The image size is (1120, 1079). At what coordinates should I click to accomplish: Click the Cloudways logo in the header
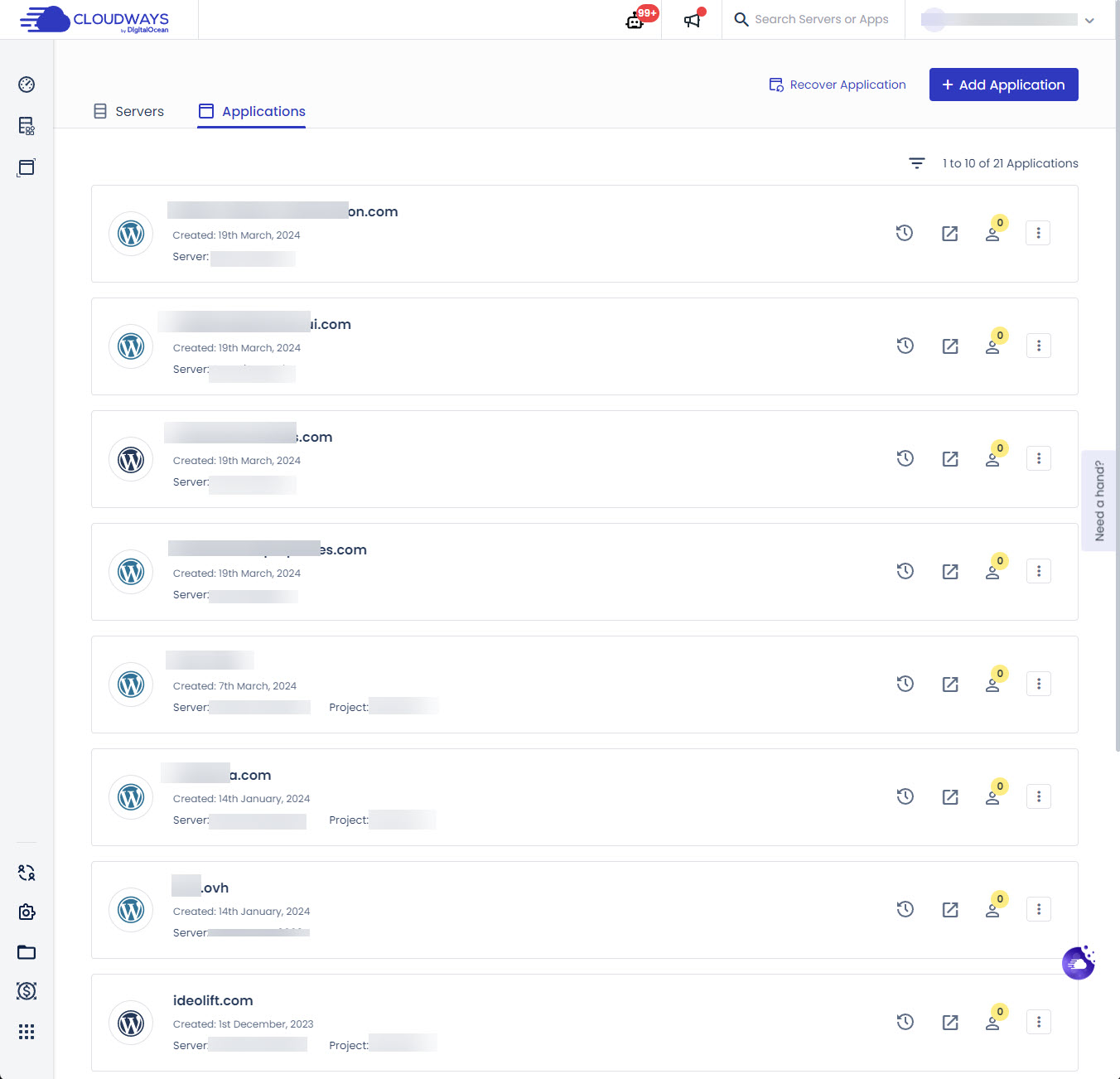pyautogui.click(x=94, y=20)
